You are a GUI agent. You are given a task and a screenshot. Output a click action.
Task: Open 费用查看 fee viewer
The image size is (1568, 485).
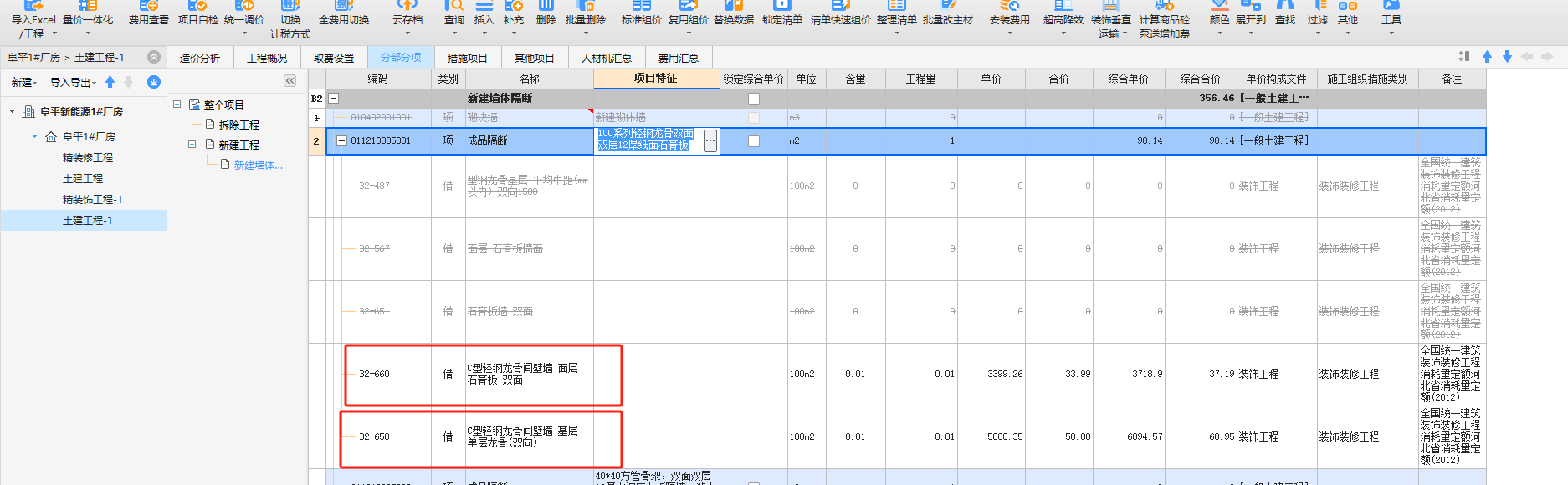(149, 13)
